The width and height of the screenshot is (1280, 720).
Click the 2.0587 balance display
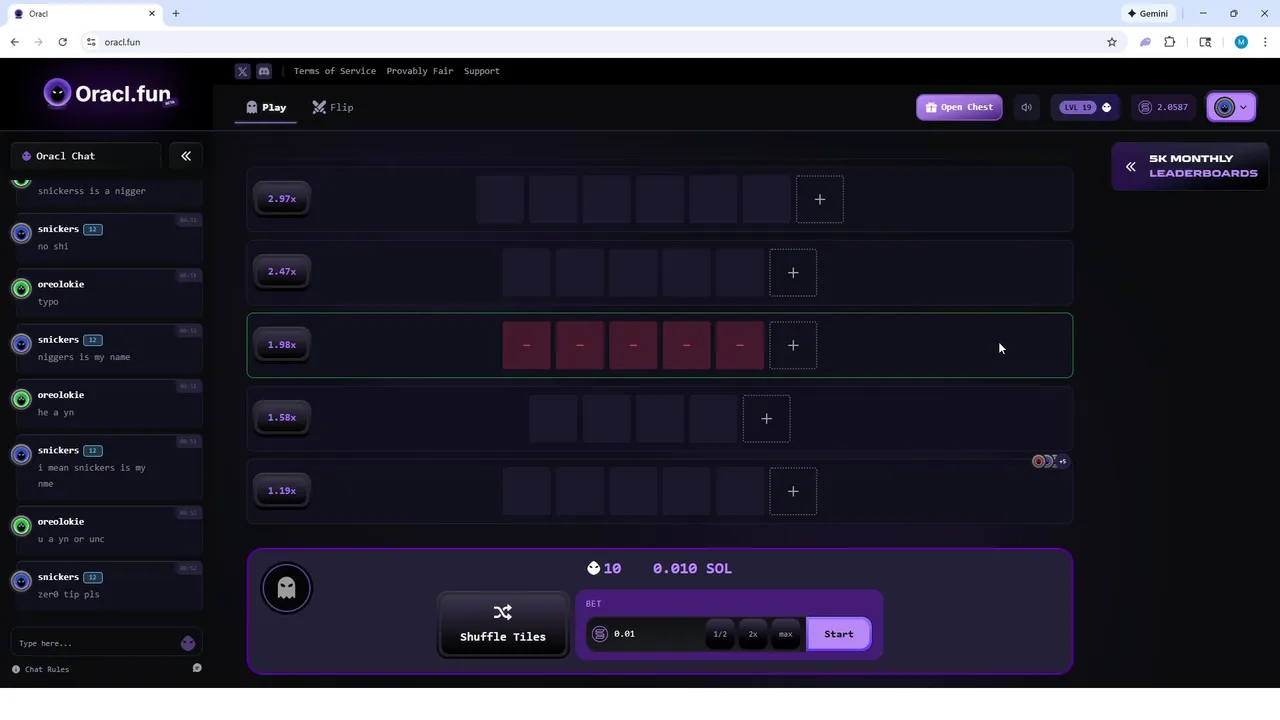coord(1164,107)
